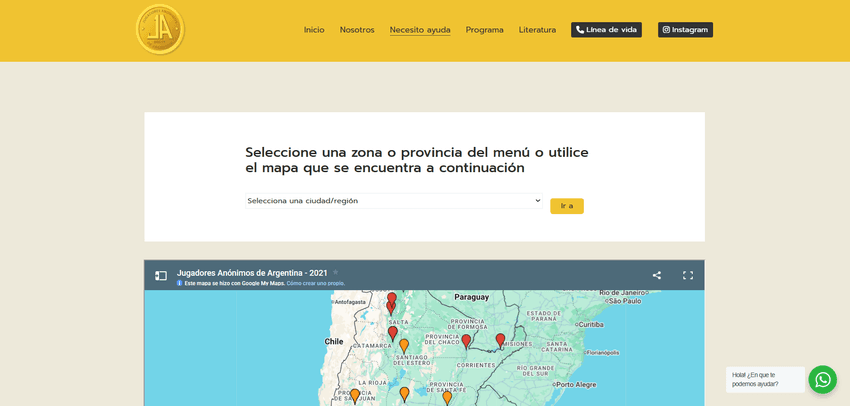Select the orange pin at San Juan
Image resolution: width=850 pixels, height=406 pixels.
355,396
